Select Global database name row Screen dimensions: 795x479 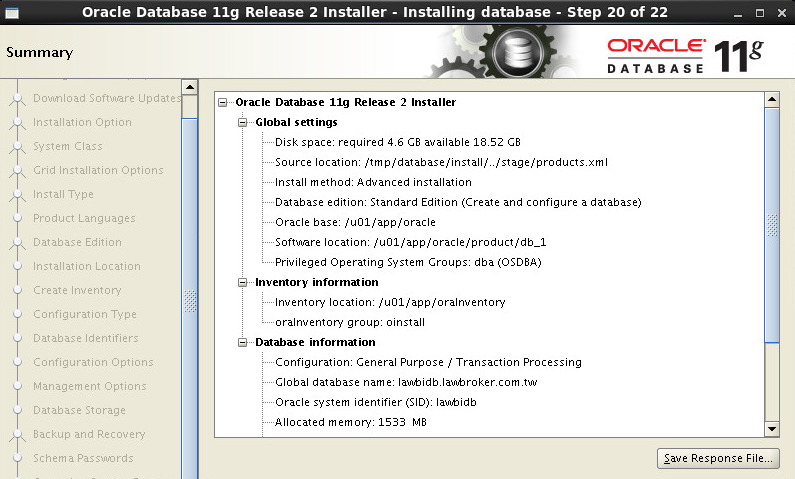[406, 383]
